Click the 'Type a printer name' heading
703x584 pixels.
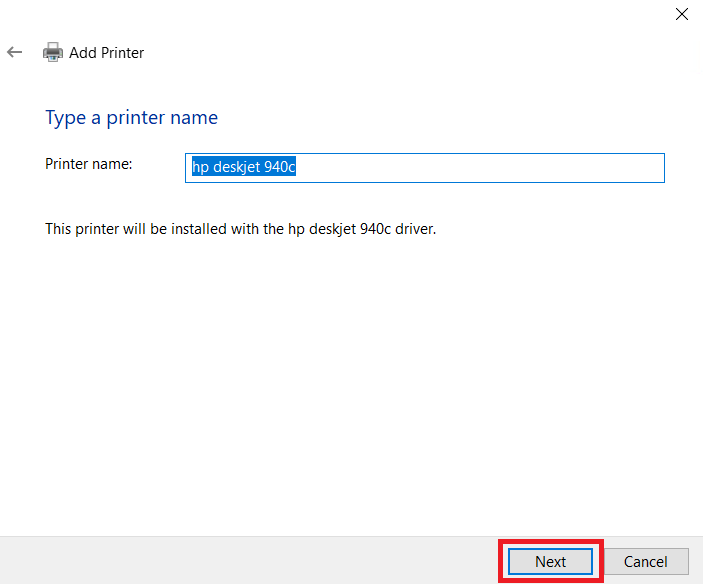pos(131,118)
